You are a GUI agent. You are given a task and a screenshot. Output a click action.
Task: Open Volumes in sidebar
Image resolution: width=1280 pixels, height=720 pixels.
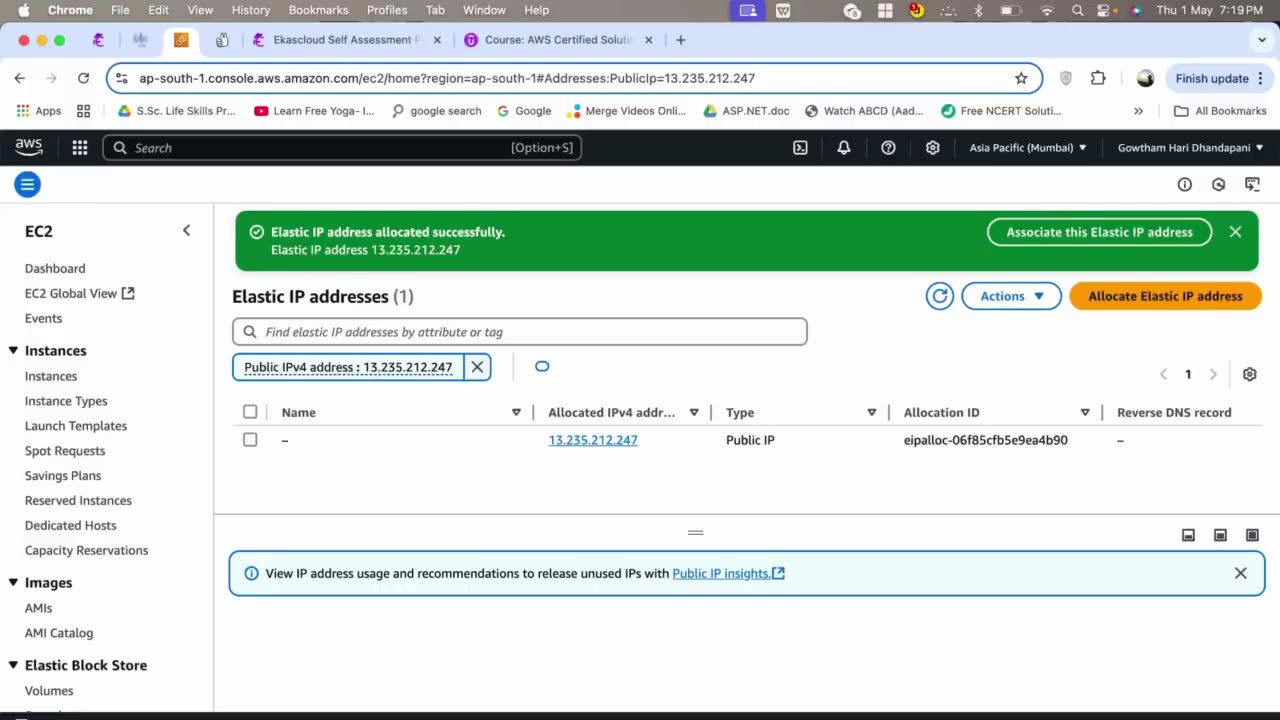pos(49,691)
